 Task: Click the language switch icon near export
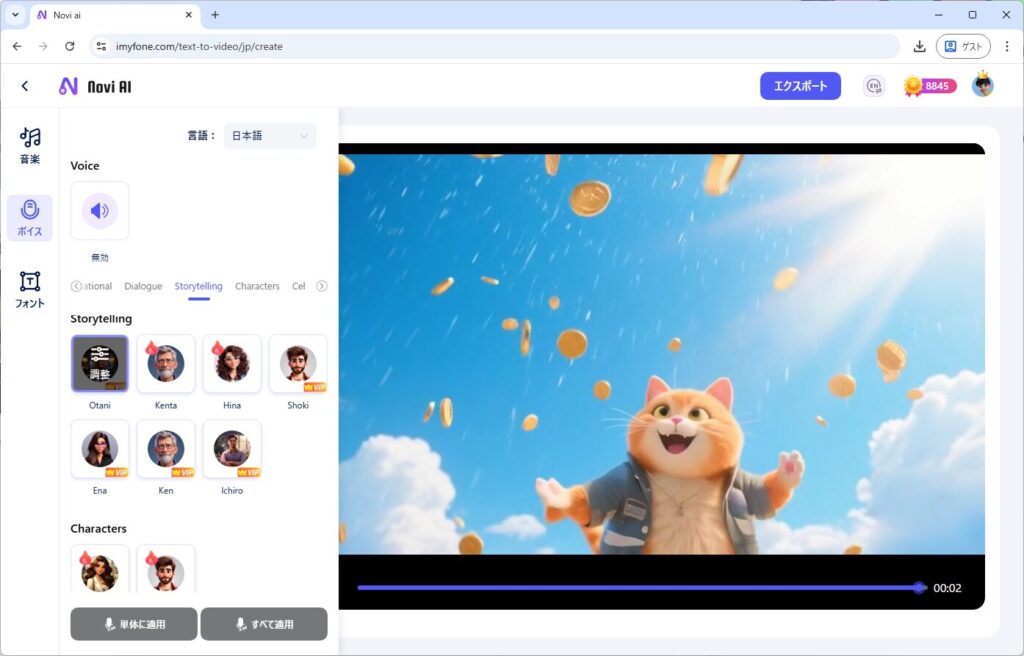pyautogui.click(x=874, y=86)
